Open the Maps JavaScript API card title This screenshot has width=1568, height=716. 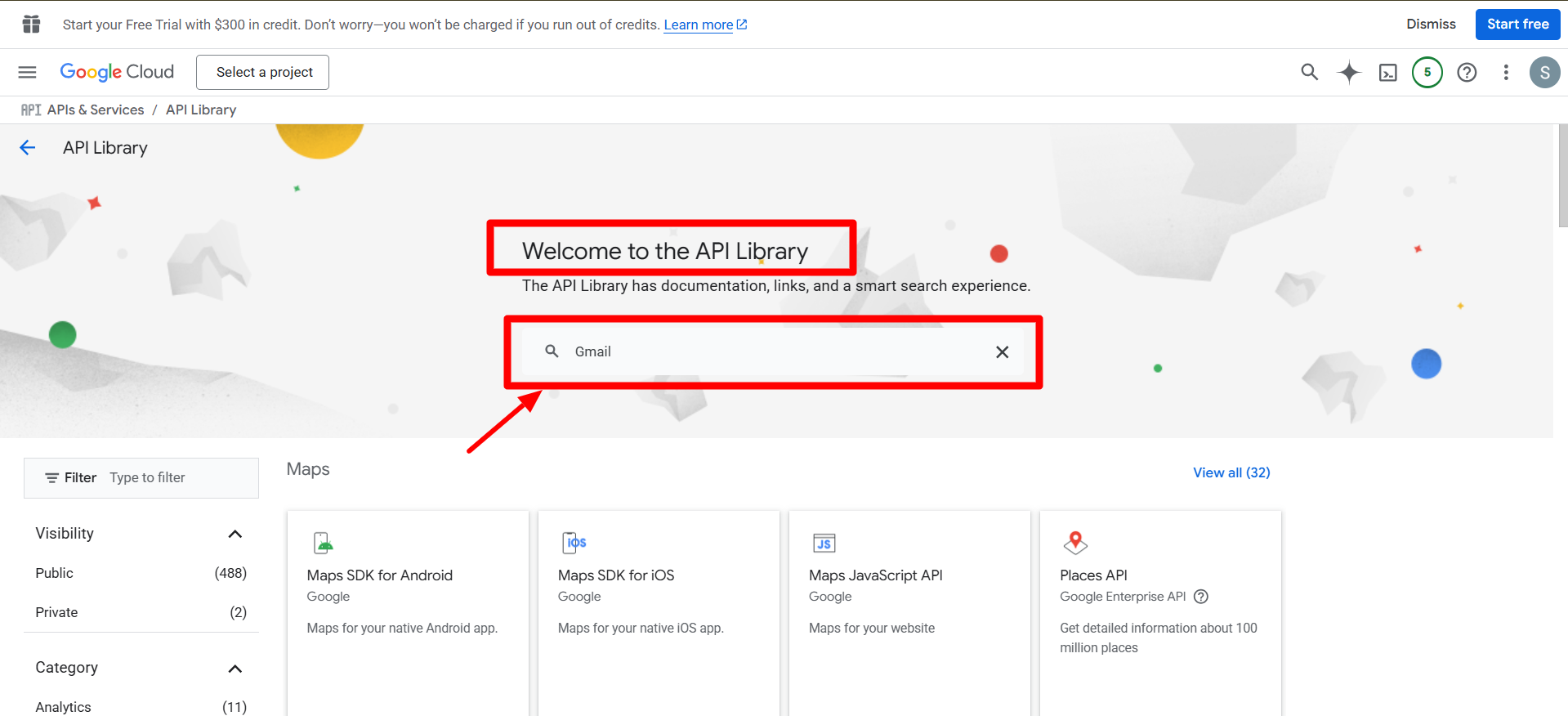(x=875, y=575)
